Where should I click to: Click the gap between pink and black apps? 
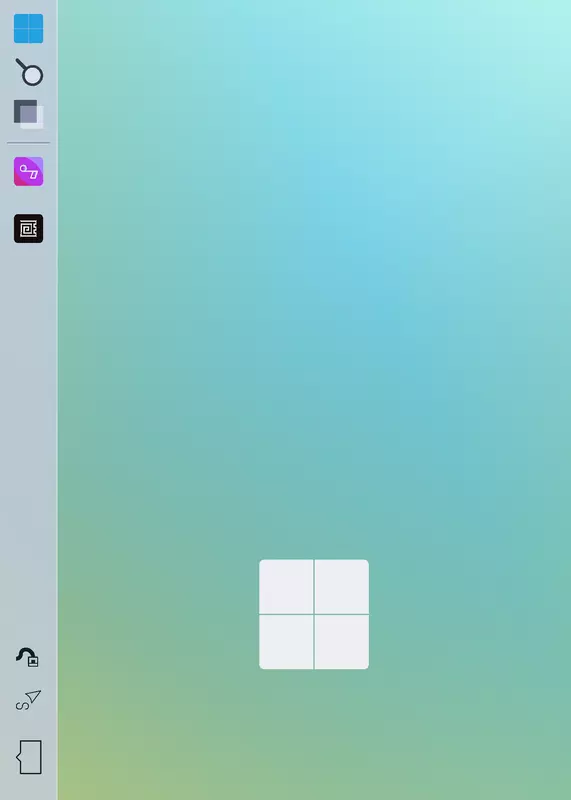click(29, 200)
